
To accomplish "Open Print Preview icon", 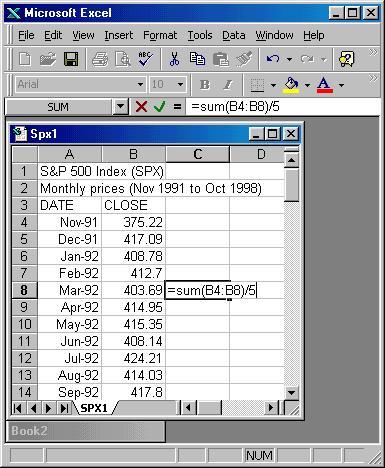I will click(x=123, y=60).
